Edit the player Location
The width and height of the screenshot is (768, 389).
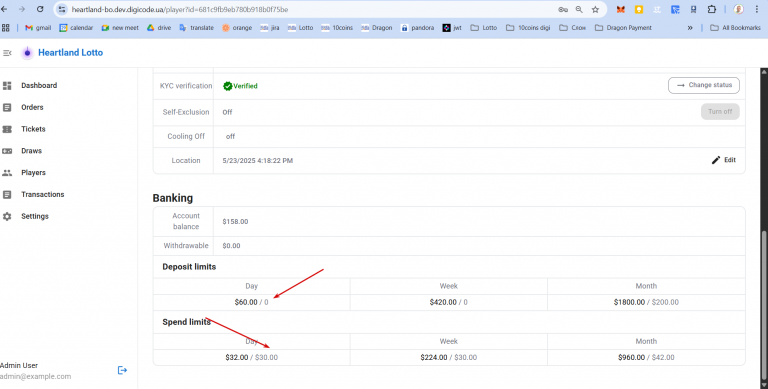(723, 160)
